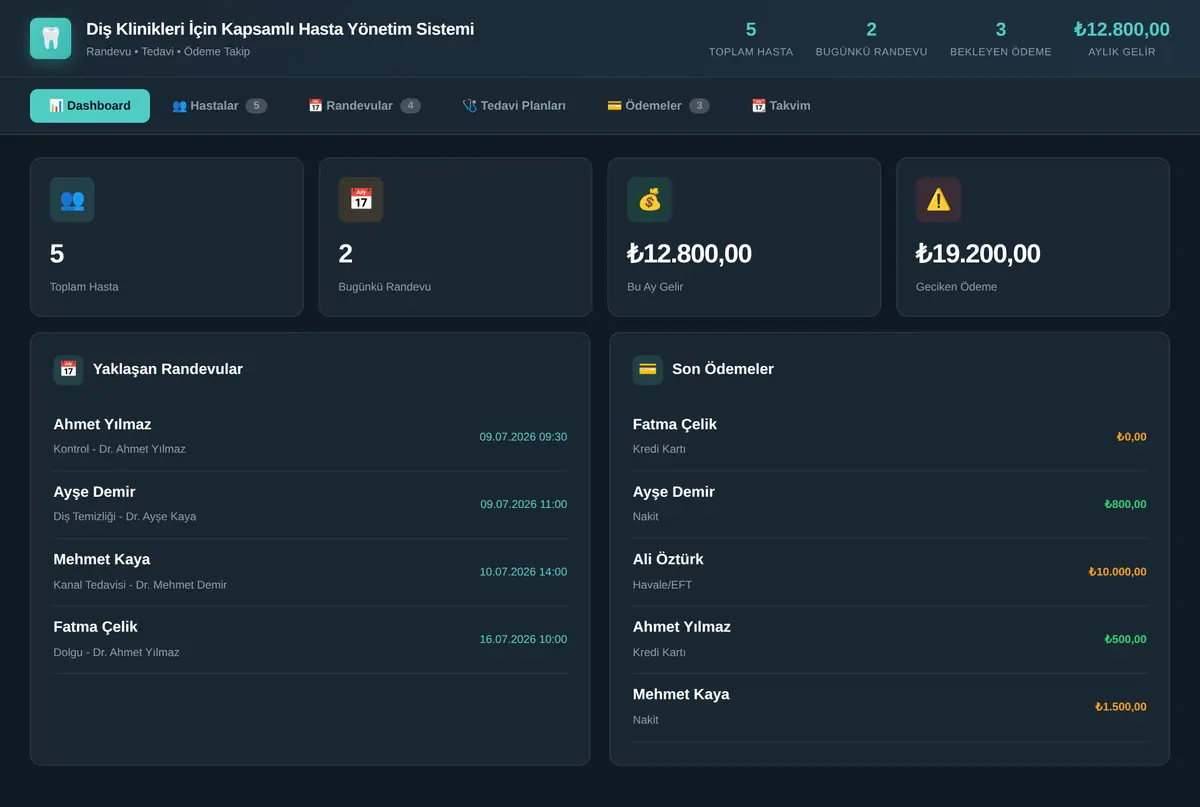The image size is (1200, 807).
Task: Click the ₺500,00 payment amount
Action: coord(1125,639)
